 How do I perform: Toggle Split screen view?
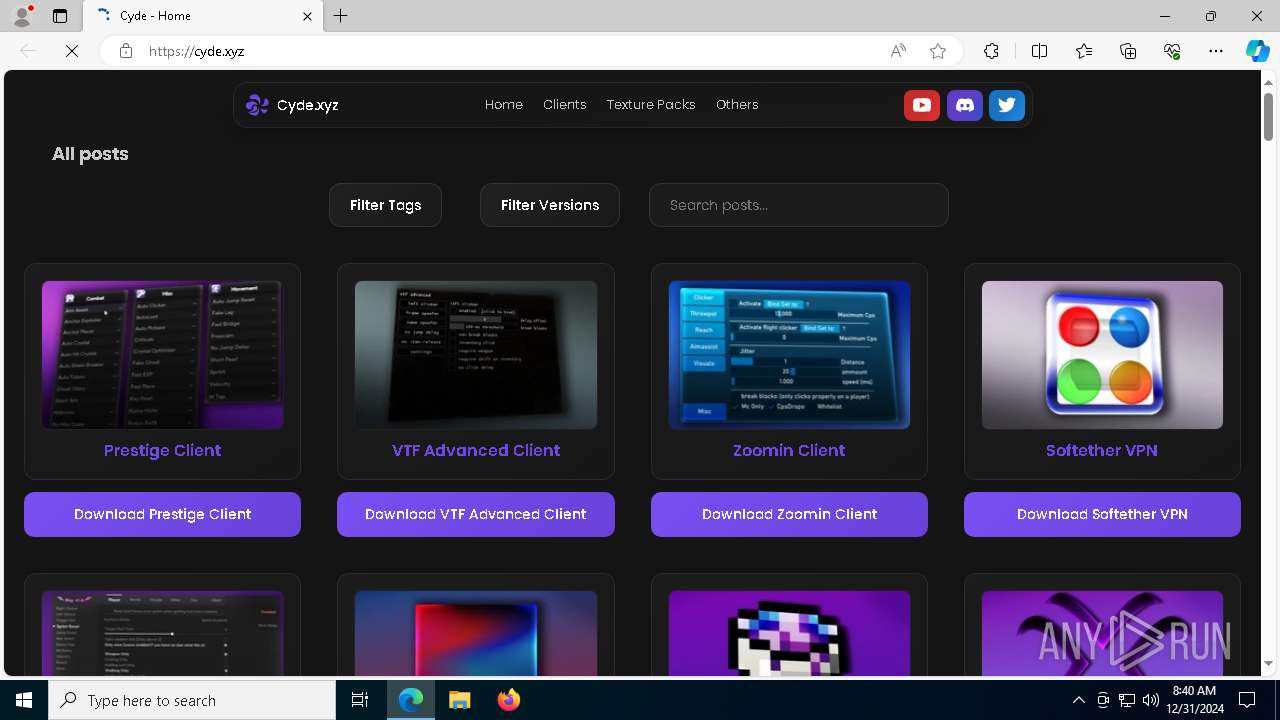(1039, 51)
